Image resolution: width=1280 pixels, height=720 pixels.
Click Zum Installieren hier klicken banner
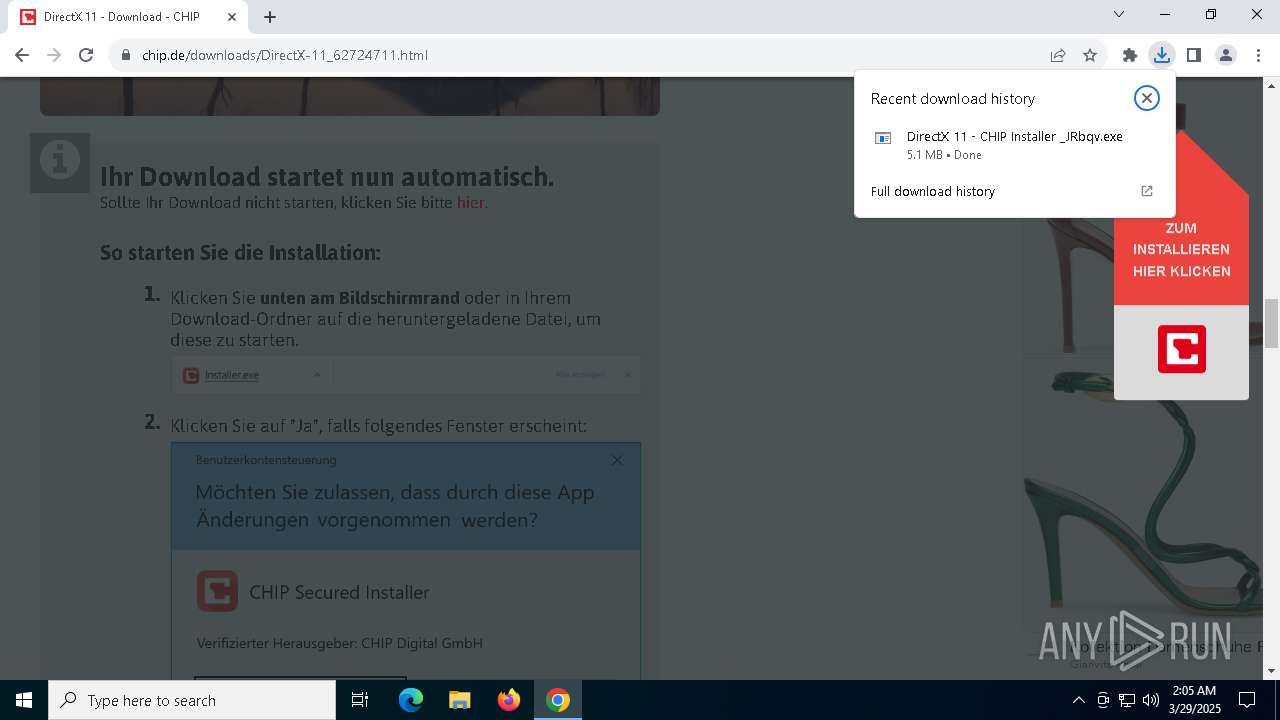tap(1182, 250)
